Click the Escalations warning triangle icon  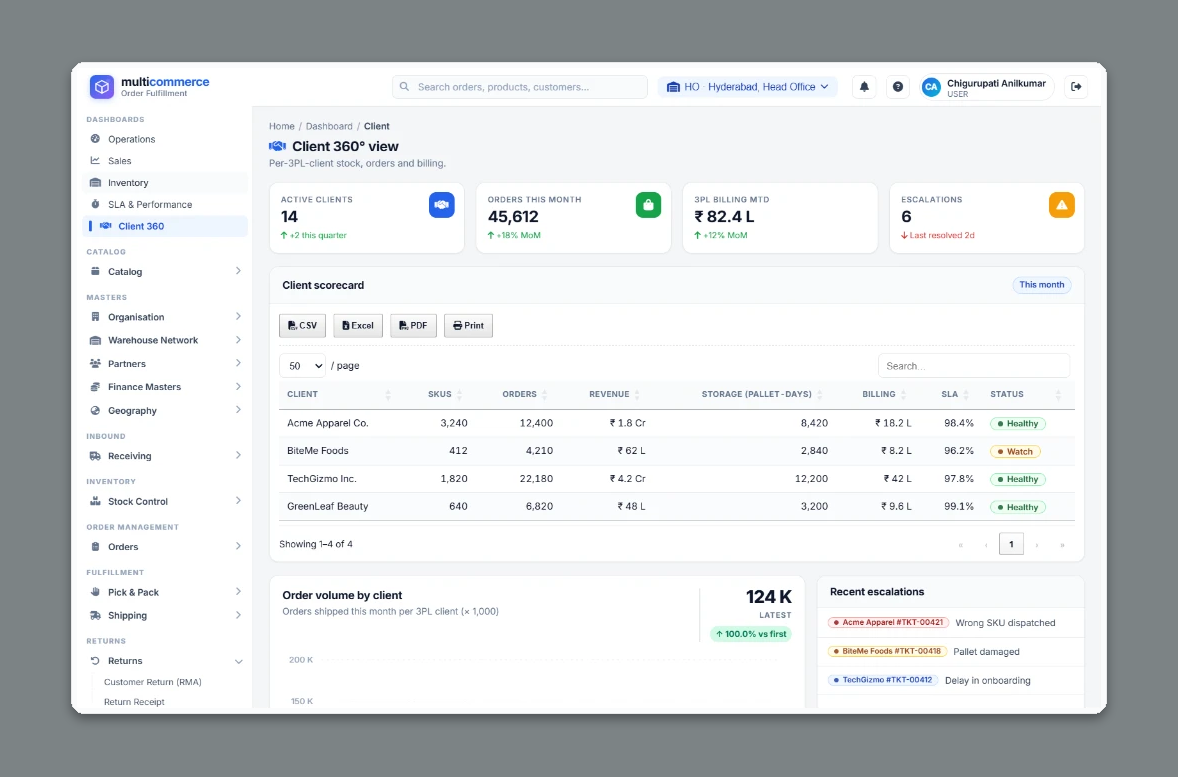point(1062,205)
